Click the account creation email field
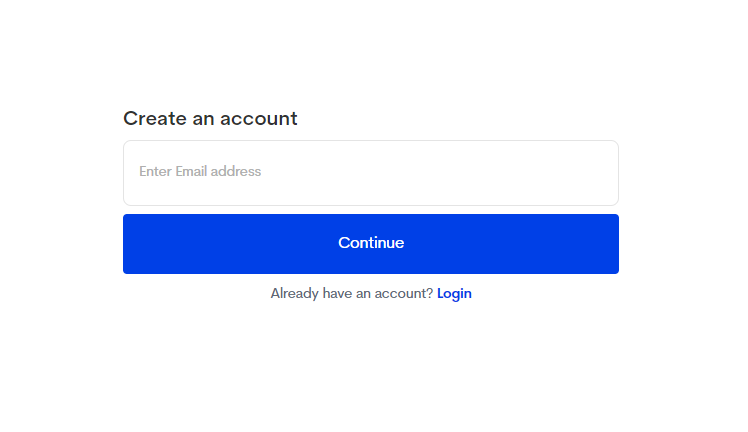The height and width of the screenshot is (432, 748). click(x=371, y=173)
